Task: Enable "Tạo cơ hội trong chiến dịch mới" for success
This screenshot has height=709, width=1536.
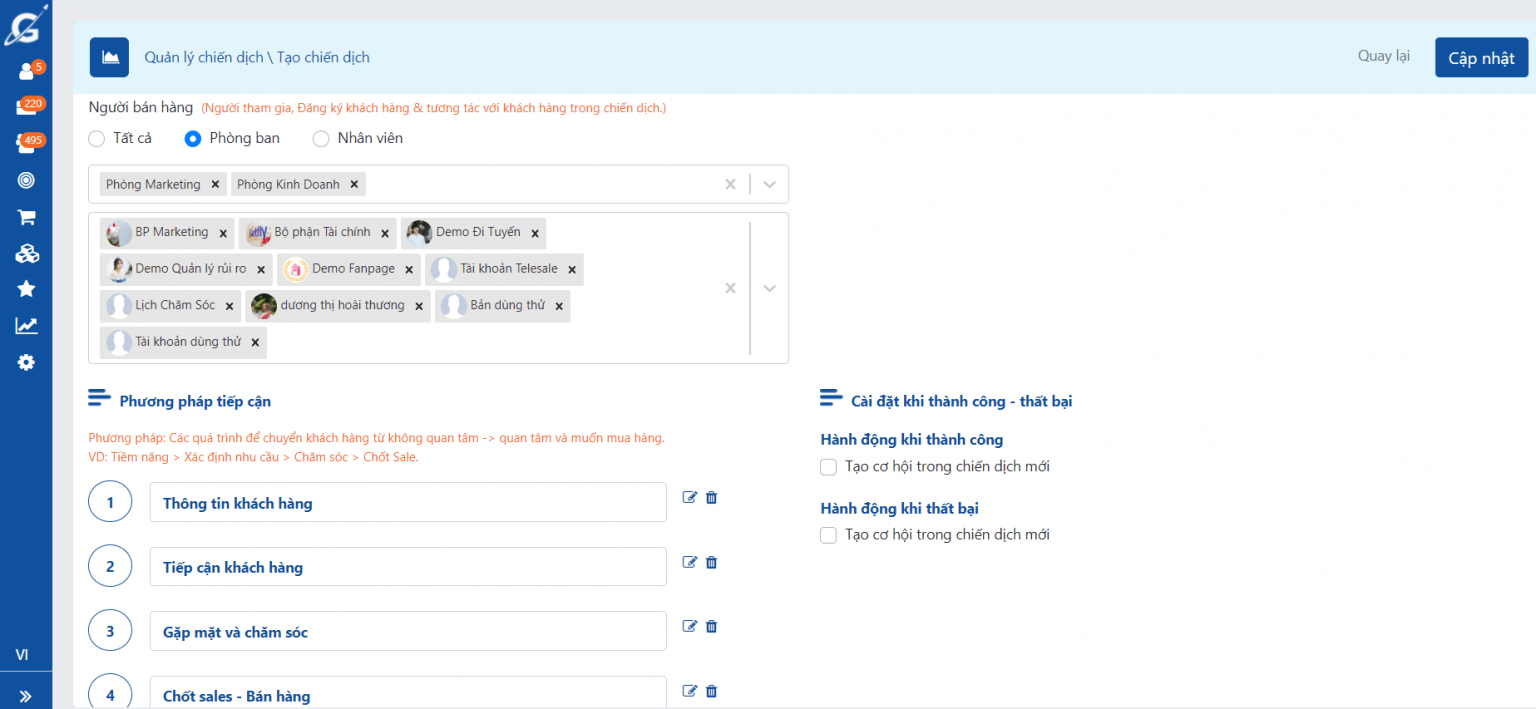Action: point(828,466)
